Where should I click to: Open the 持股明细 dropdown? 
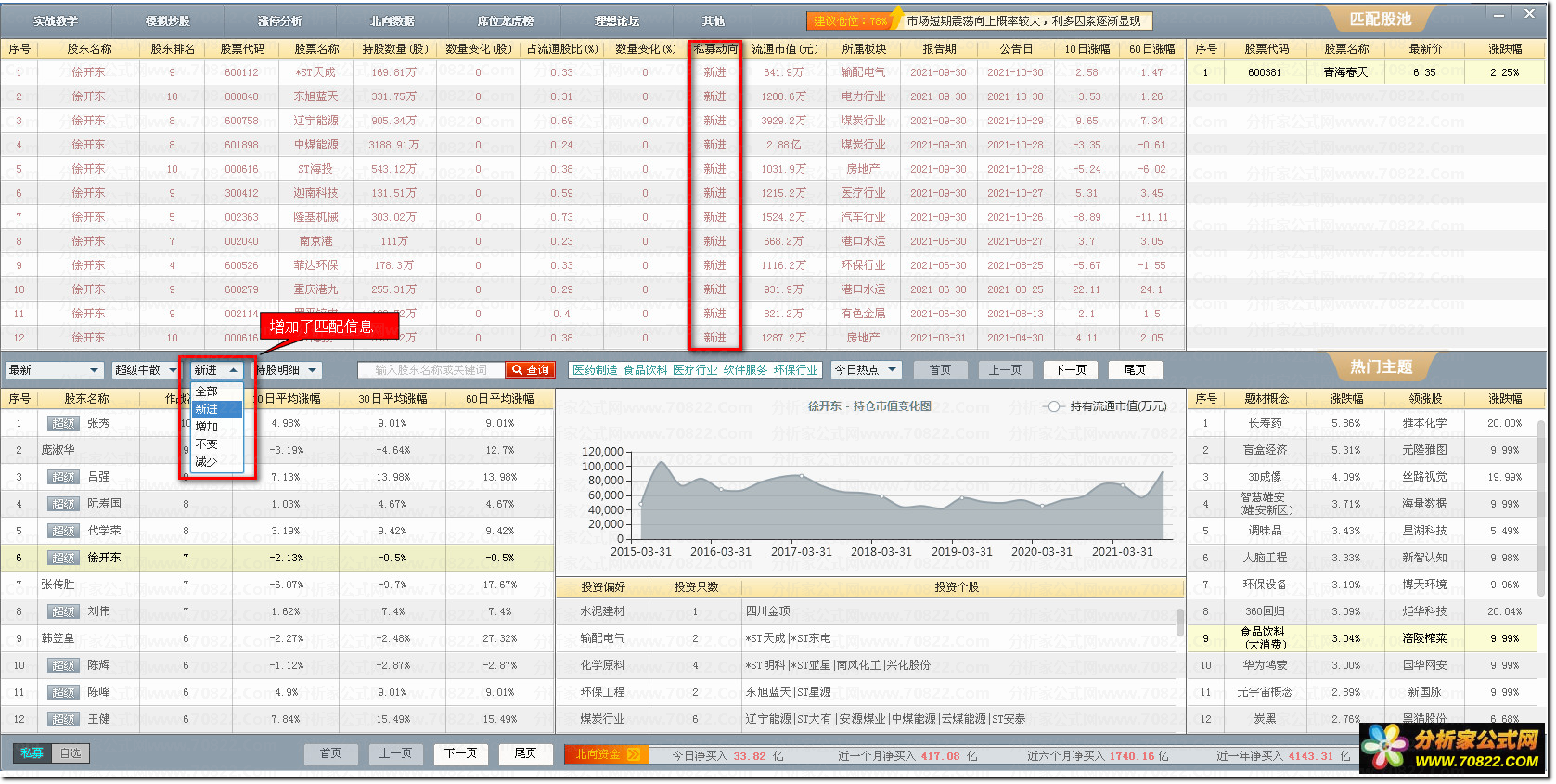pyautogui.click(x=287, y=370)
